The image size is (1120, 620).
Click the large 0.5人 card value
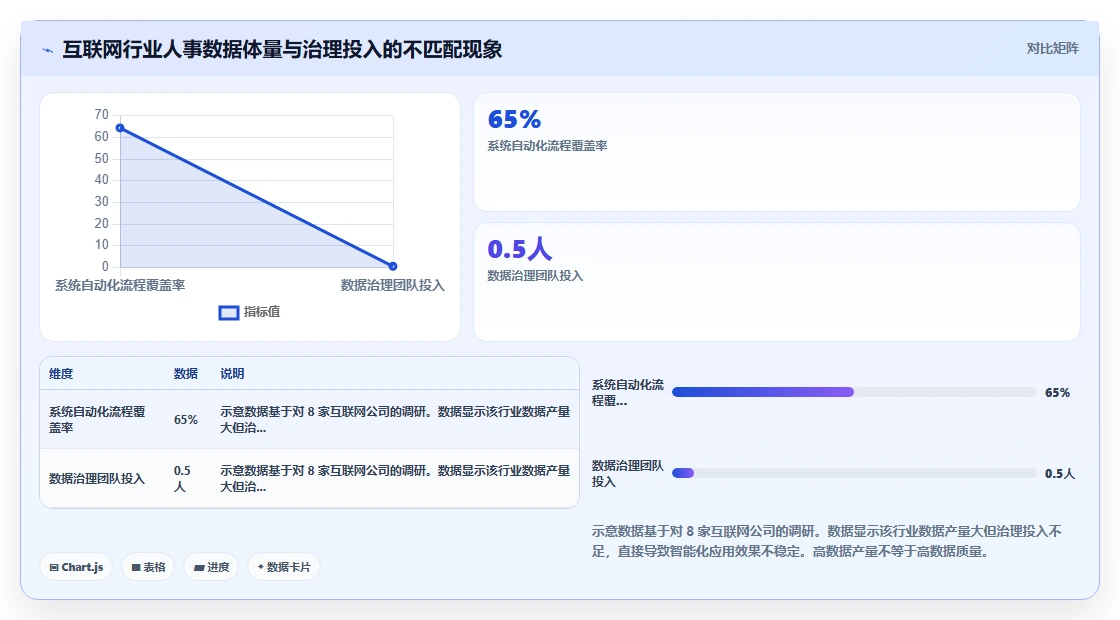[x=520, y=249]
